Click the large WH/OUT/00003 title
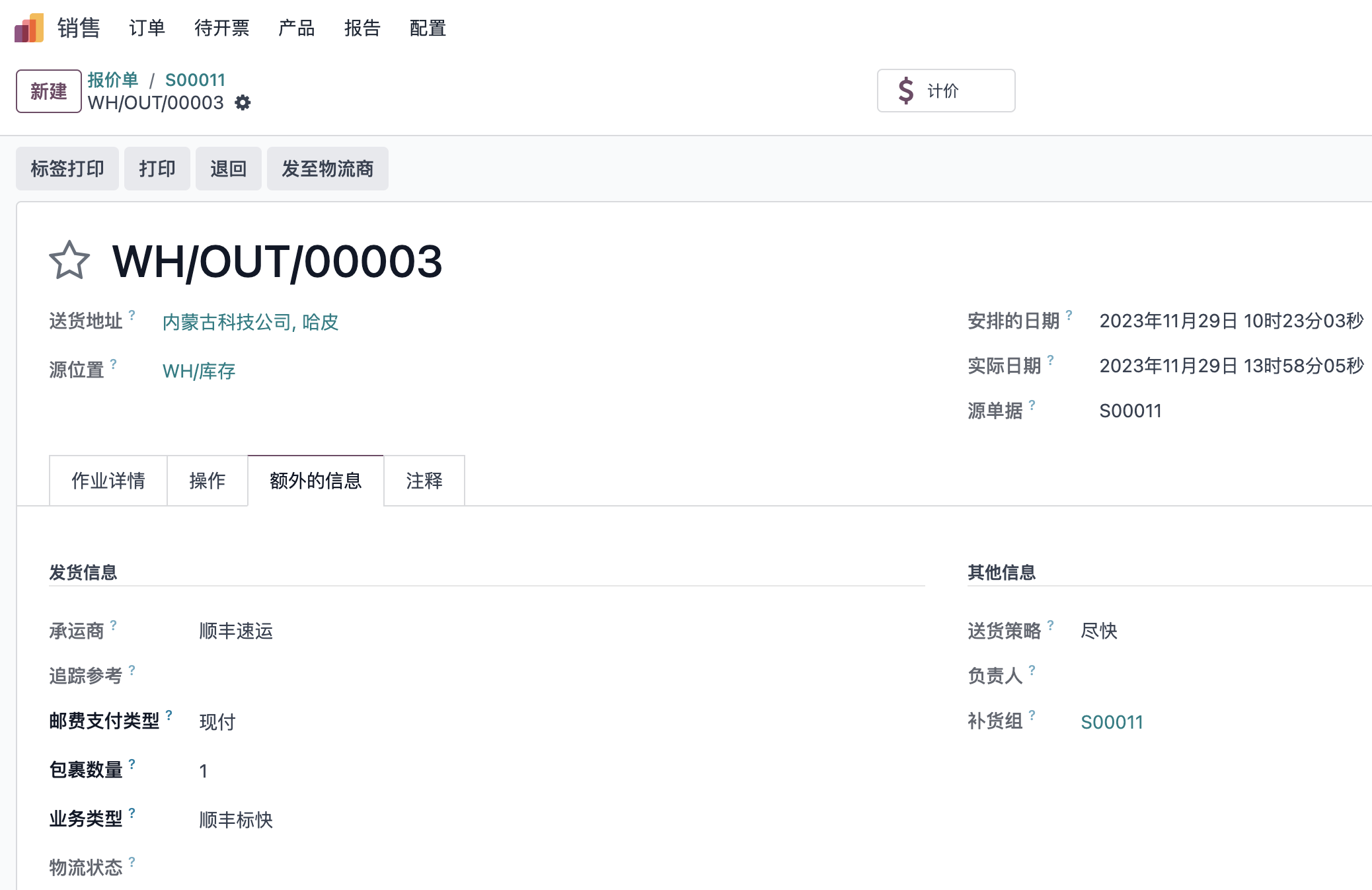Screen dimensions: 1372x890 point(278,261)
